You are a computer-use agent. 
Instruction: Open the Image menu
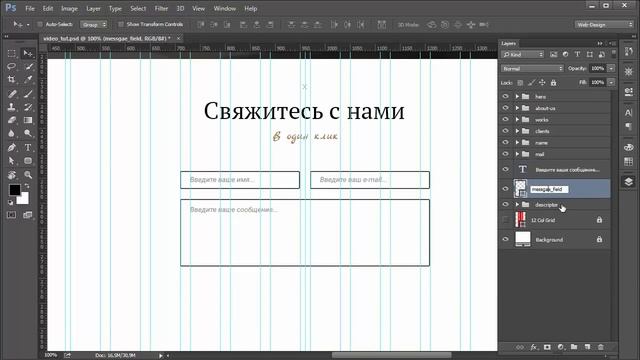(69, 8)
